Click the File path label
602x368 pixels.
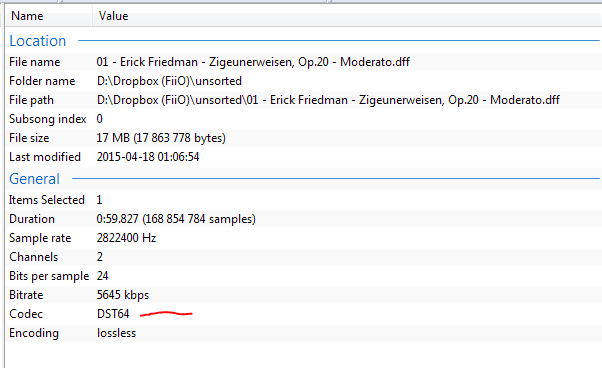coord(31,100)
